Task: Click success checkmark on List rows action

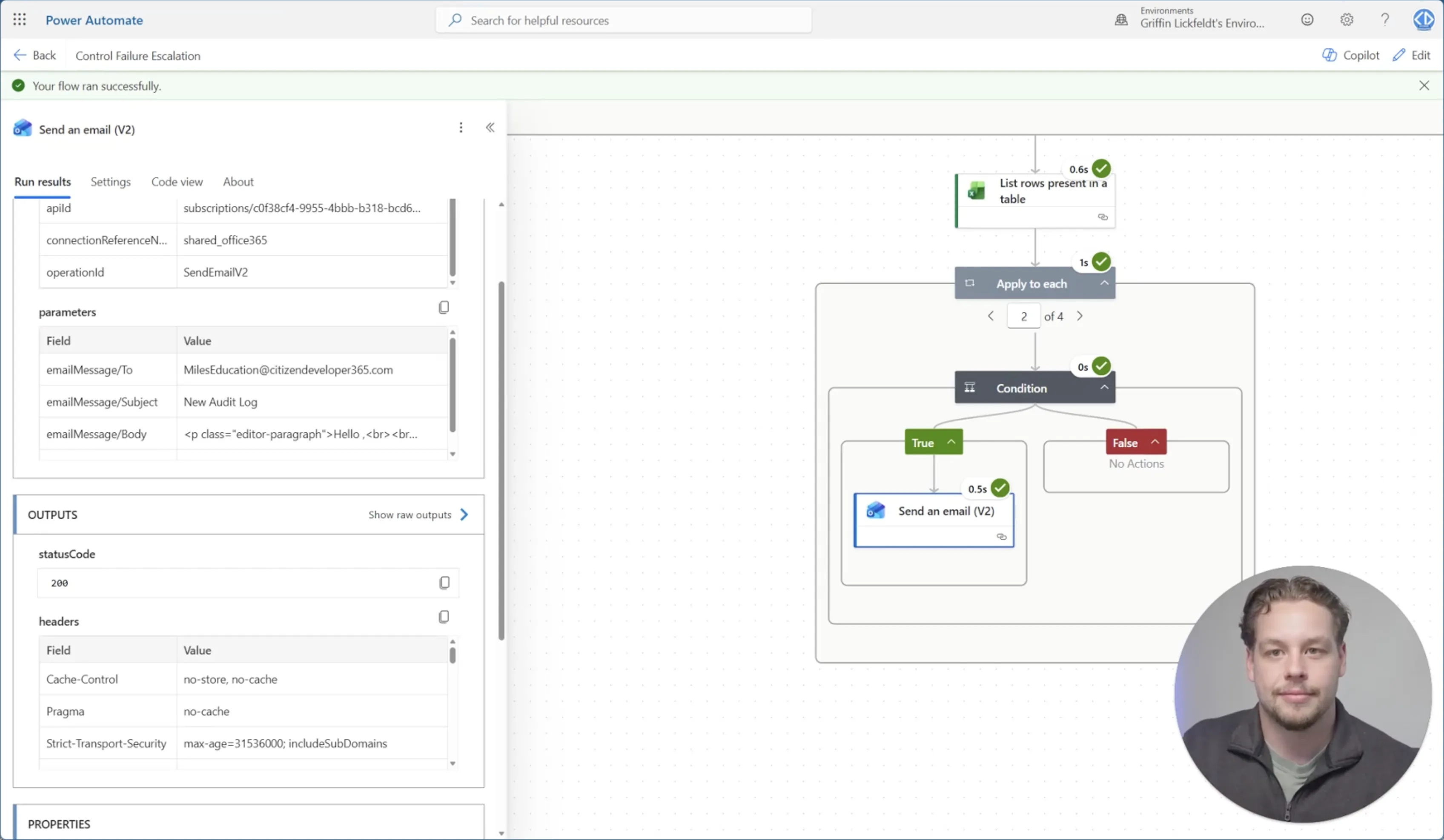Action: (1101, 169)
